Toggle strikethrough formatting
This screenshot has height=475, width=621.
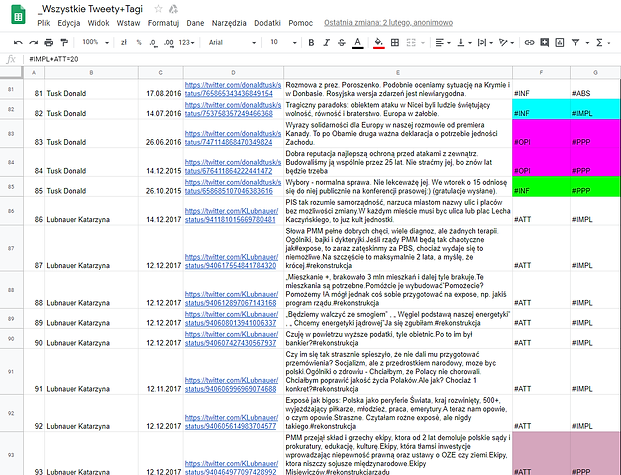[342, 42]
